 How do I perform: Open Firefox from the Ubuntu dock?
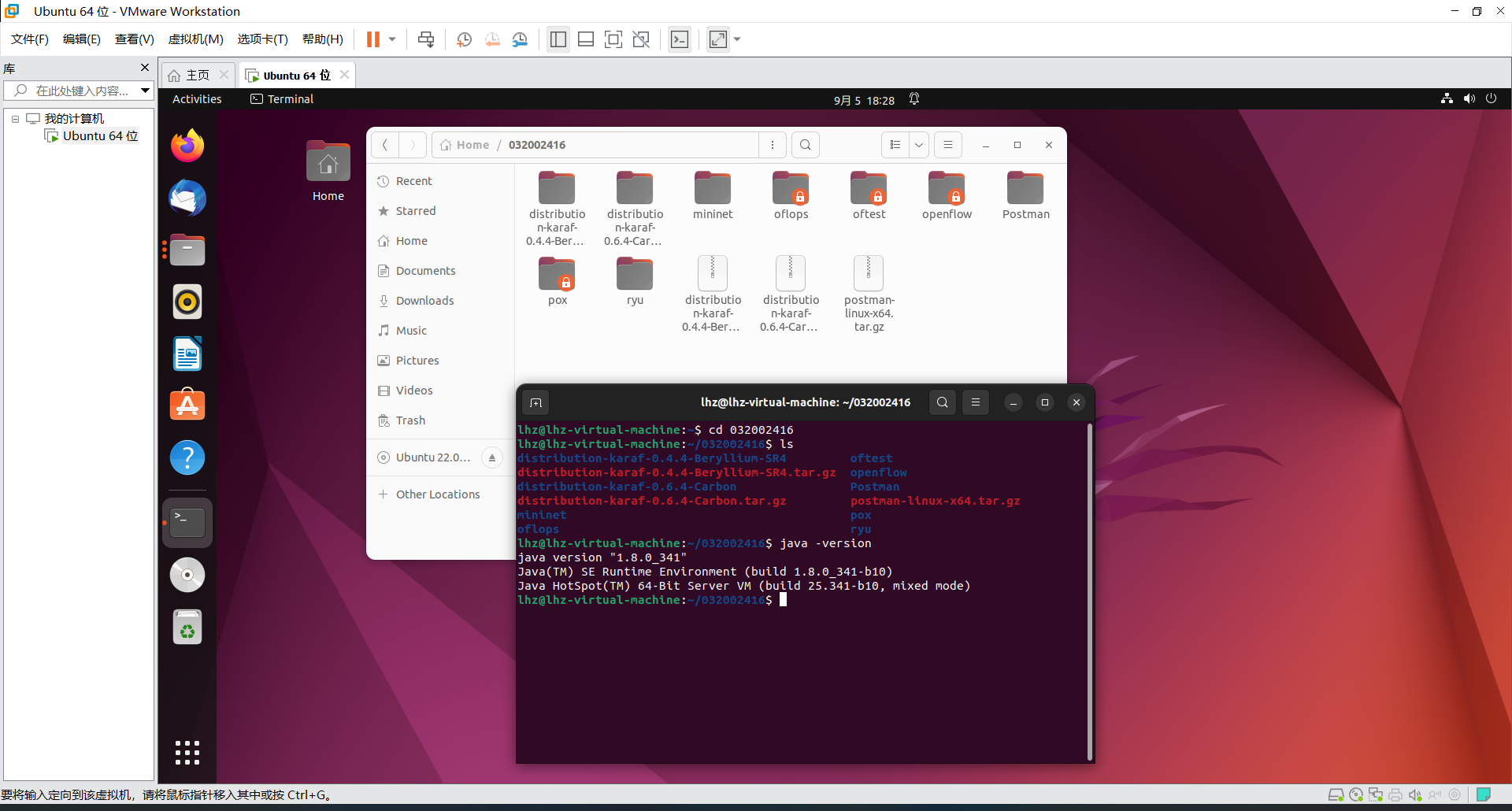(187, 146)
